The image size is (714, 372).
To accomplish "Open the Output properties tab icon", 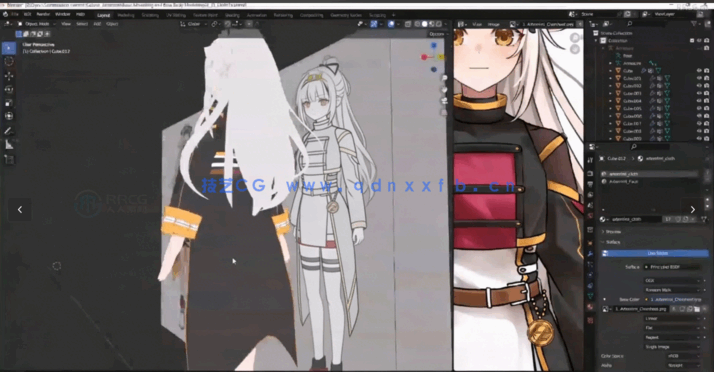I will pos(590,184).
